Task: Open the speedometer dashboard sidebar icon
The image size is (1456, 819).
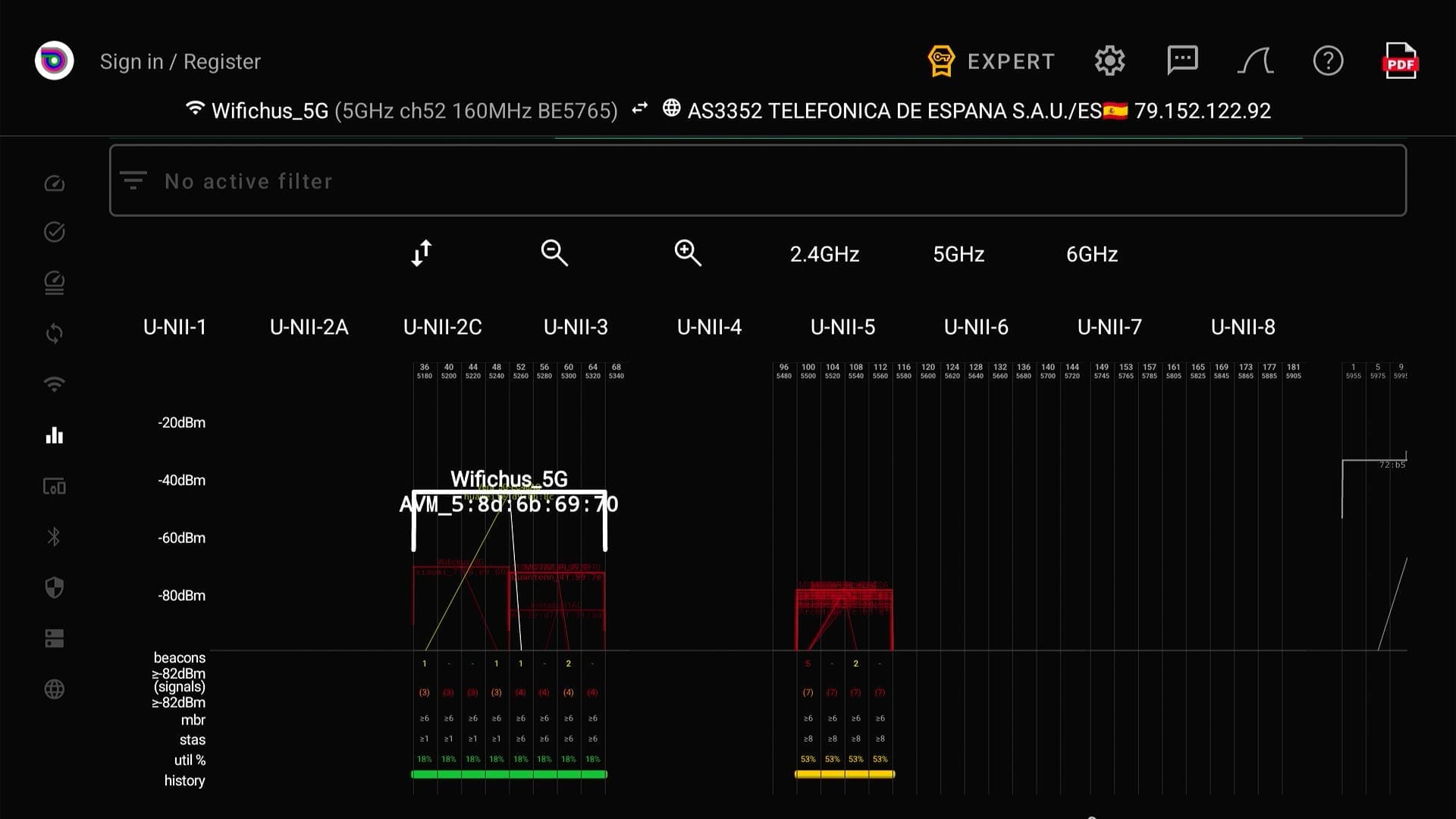Action: (x=55, y=183)
